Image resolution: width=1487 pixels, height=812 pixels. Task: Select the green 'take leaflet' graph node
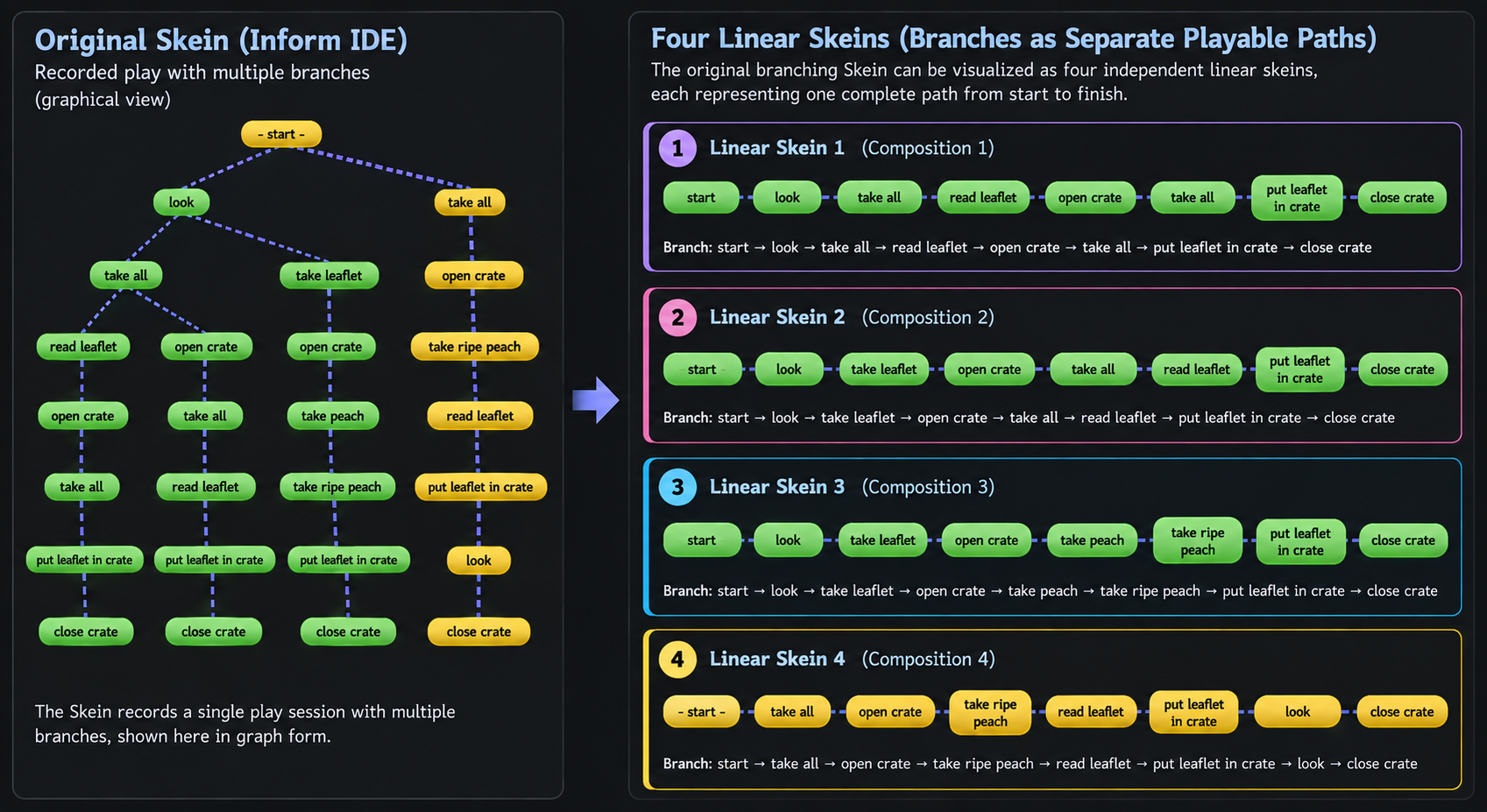tap(329, 275)
